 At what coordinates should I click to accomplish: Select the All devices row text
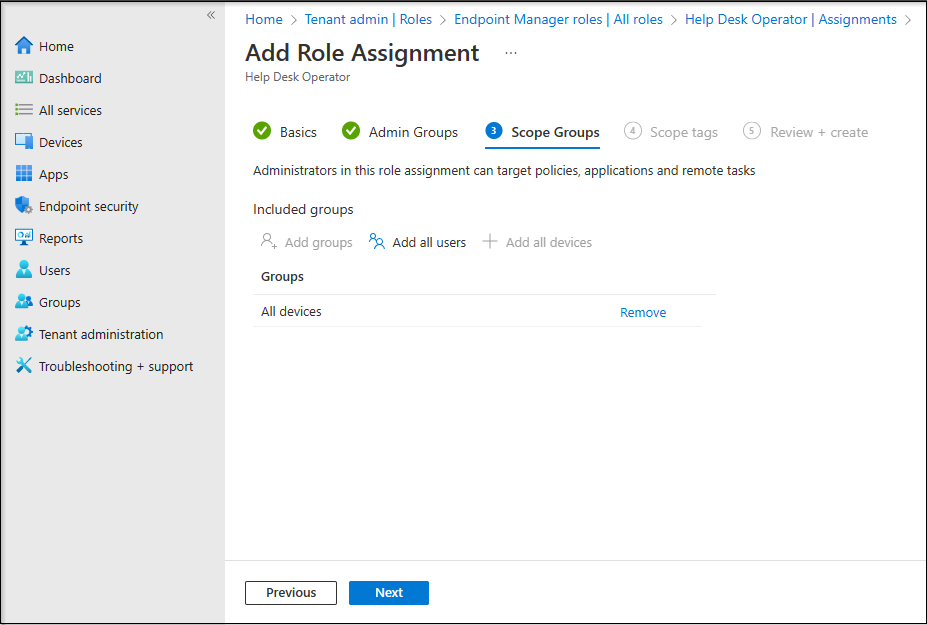point(291,312)
